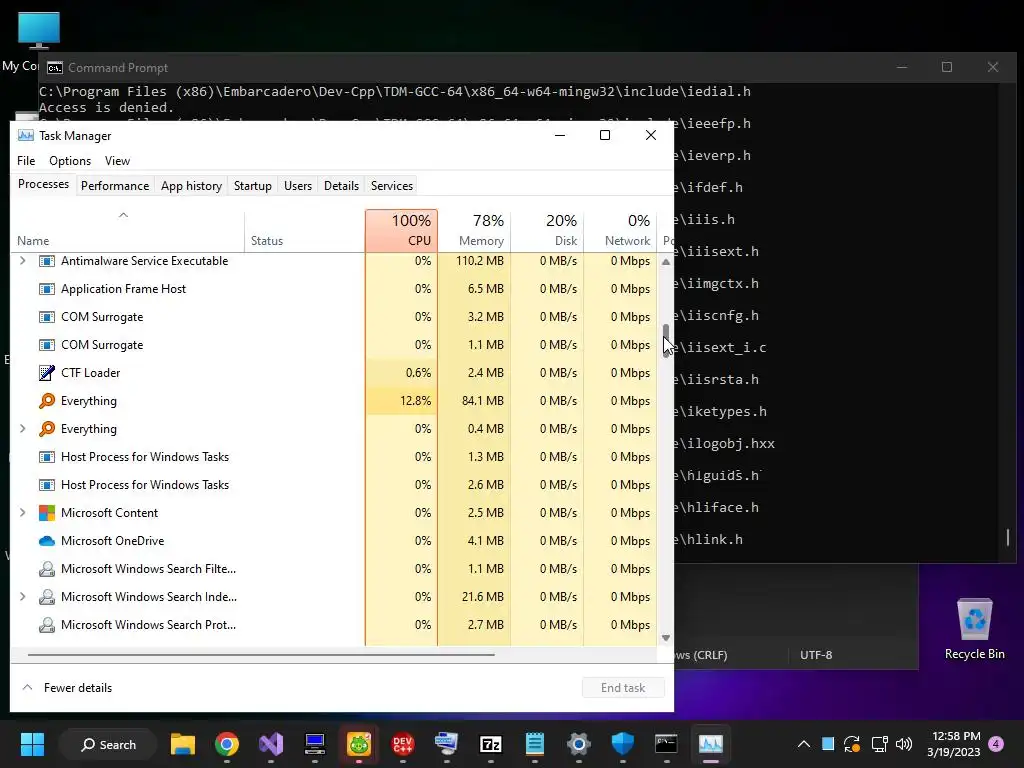Click the volume speaker tray icon
Image resolution: width=1024 pixels, height=768 pixels.
[x=904, y=744]
